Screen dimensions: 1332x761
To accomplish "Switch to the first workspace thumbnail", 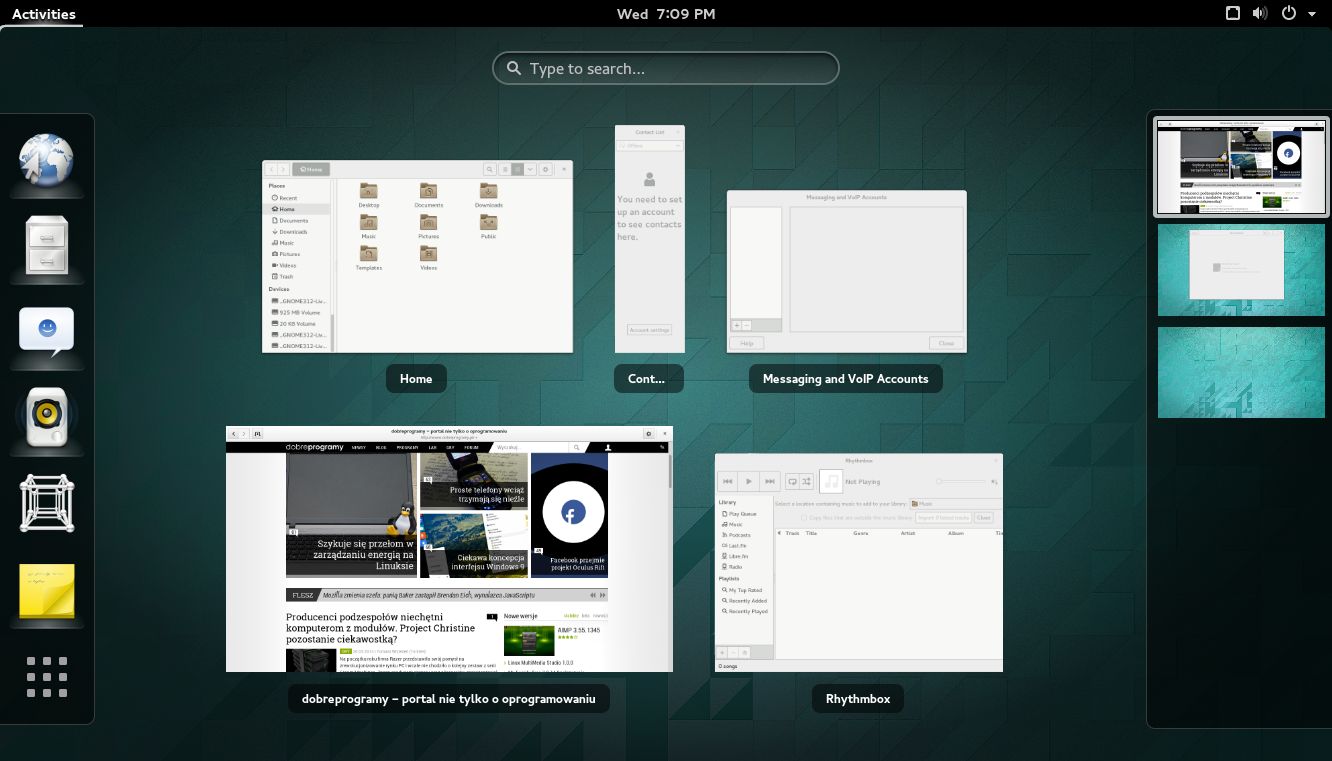I will [1240, 167].
